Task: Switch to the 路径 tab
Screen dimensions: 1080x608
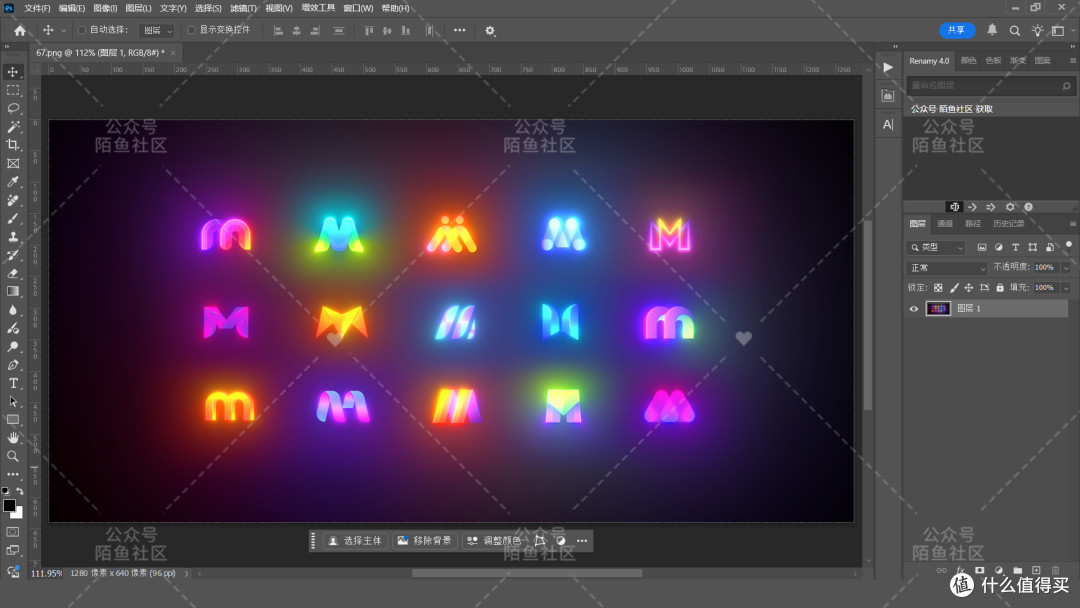Action: 973,224
